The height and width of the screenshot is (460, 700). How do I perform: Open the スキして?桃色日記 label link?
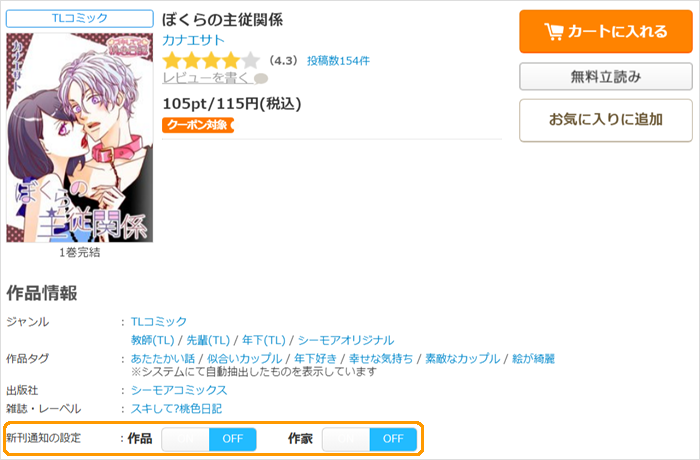(176, 409)
